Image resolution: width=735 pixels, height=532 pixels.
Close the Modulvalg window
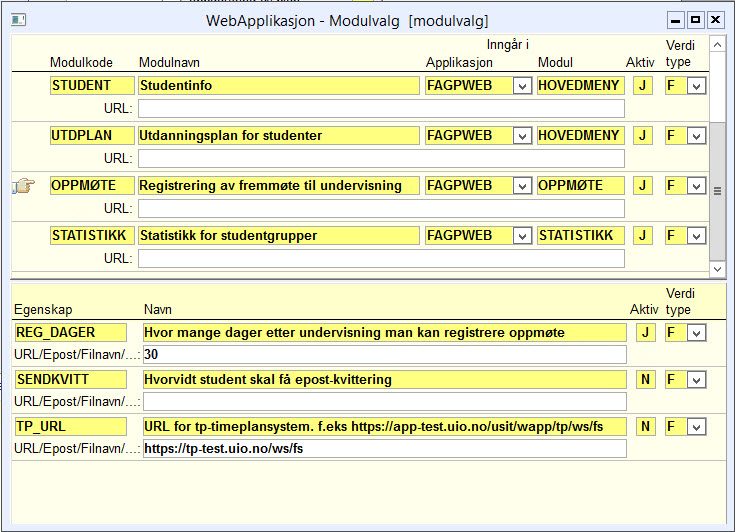pyautogui.click(x=716, y=20)
